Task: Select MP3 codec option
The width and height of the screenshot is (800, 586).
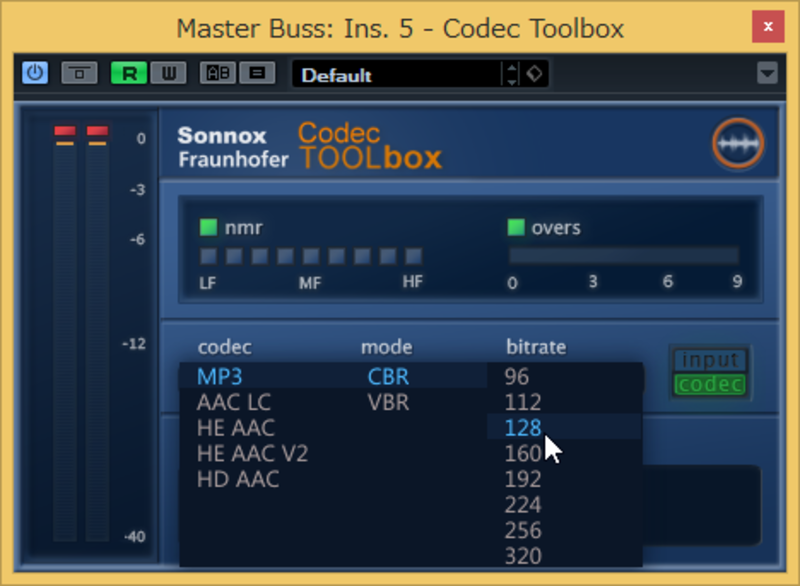Action: pyautogui.click(x=219, y=376)
